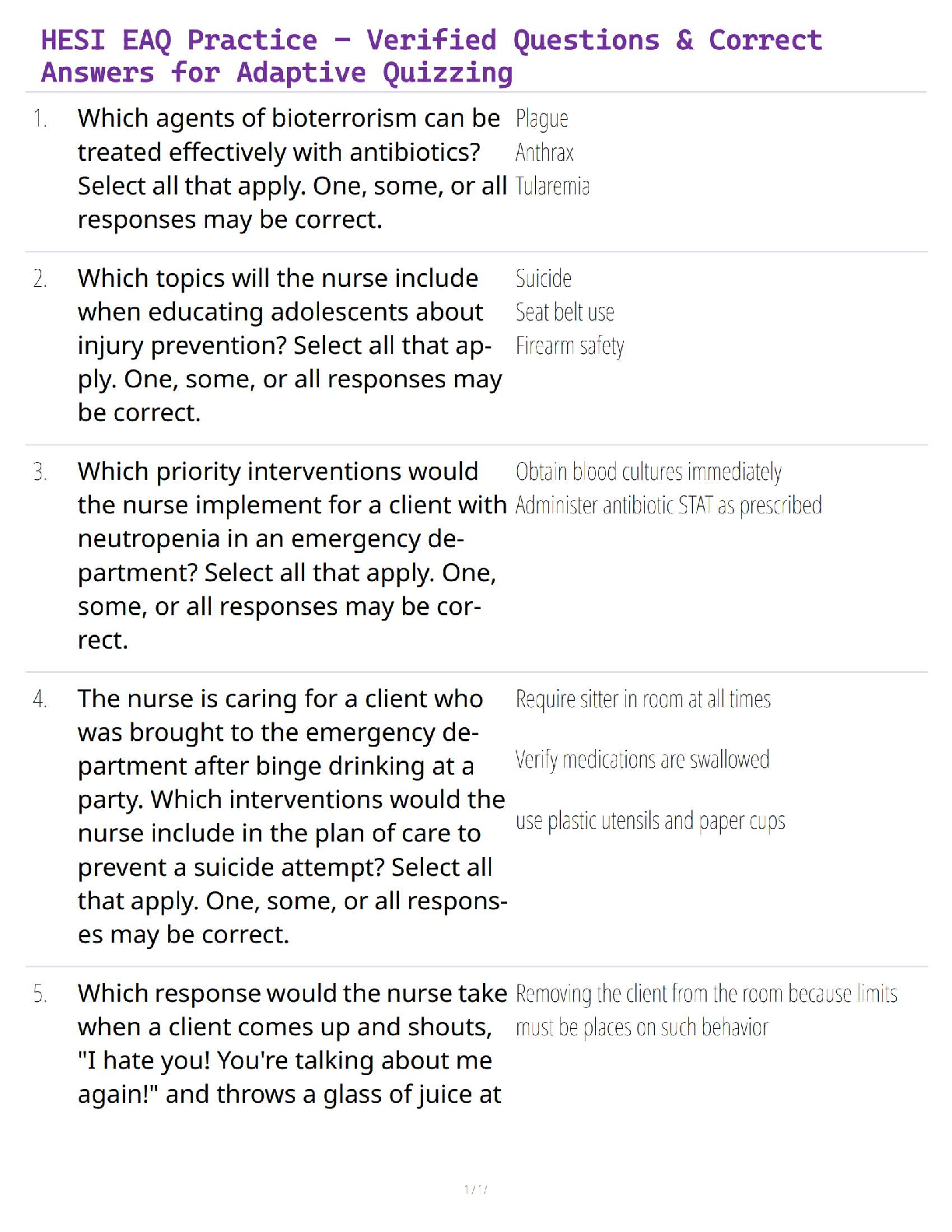Click the binge drinking client question text
The height and width of the screenshot is (1232, 952).
(292, 816)
